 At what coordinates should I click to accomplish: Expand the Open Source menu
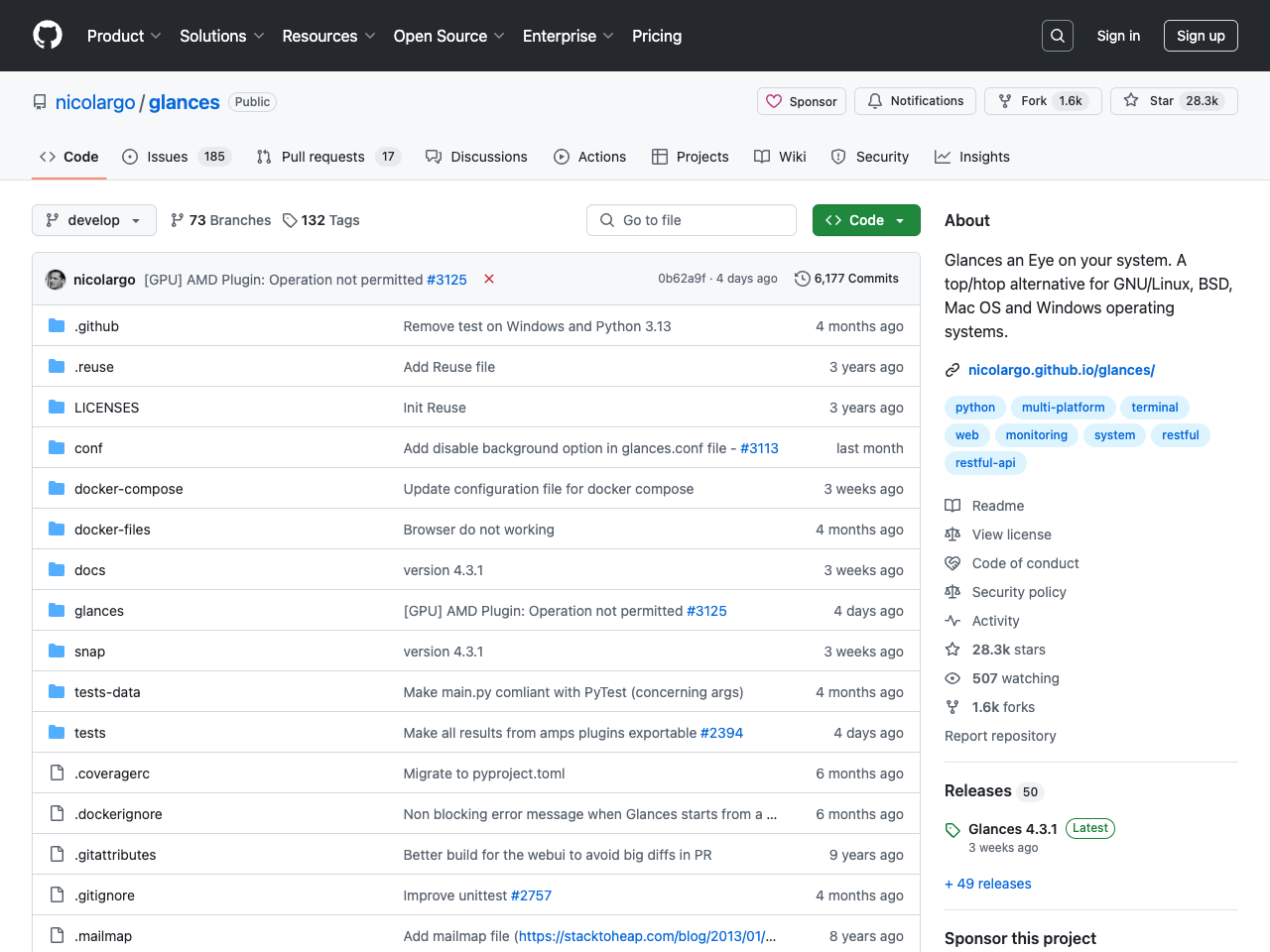pos(448,36)
